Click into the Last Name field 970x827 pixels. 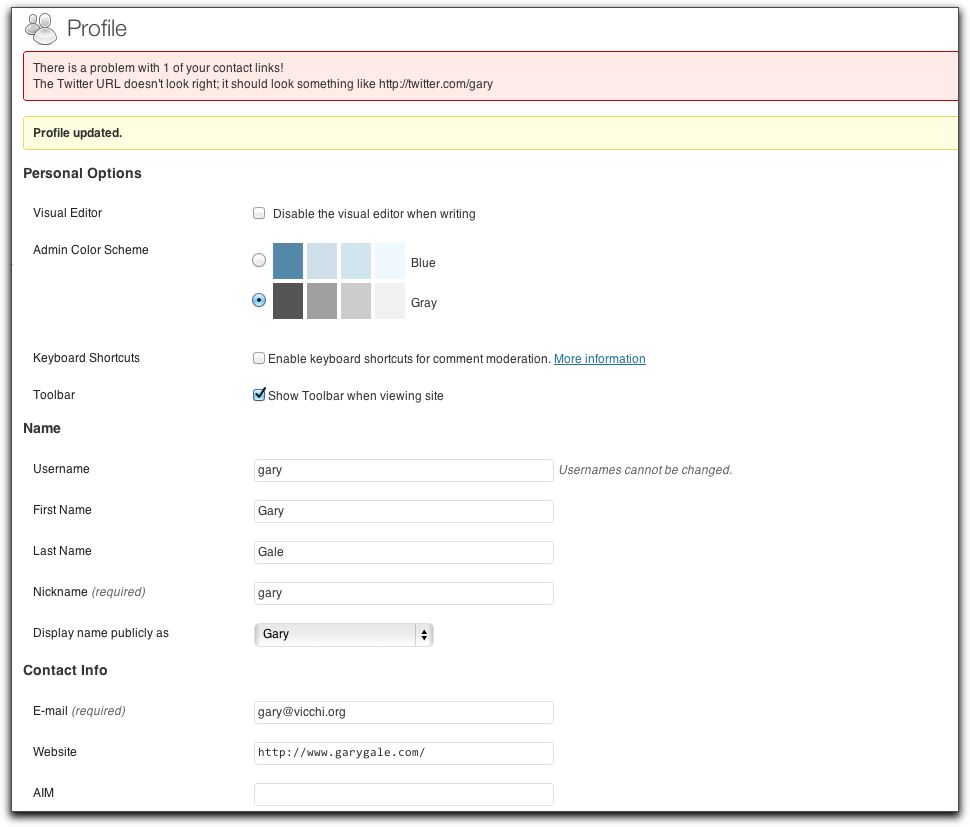403,552
